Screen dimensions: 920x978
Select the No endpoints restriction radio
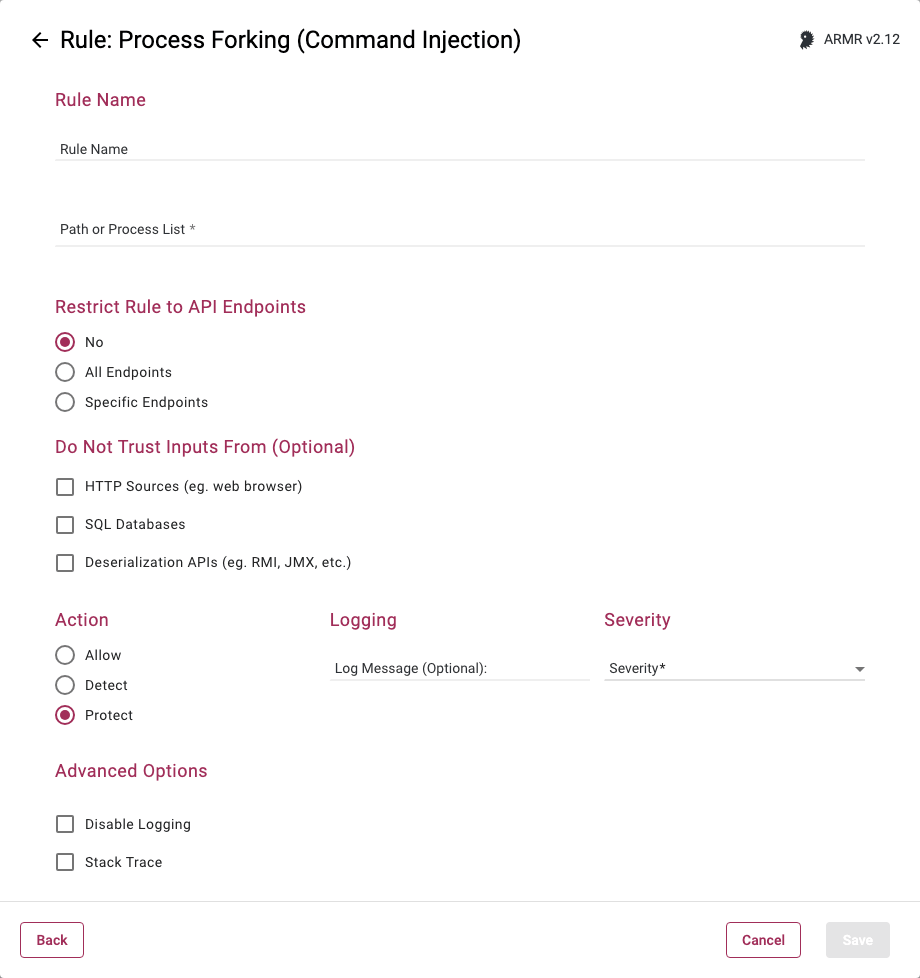click(65, 342)
